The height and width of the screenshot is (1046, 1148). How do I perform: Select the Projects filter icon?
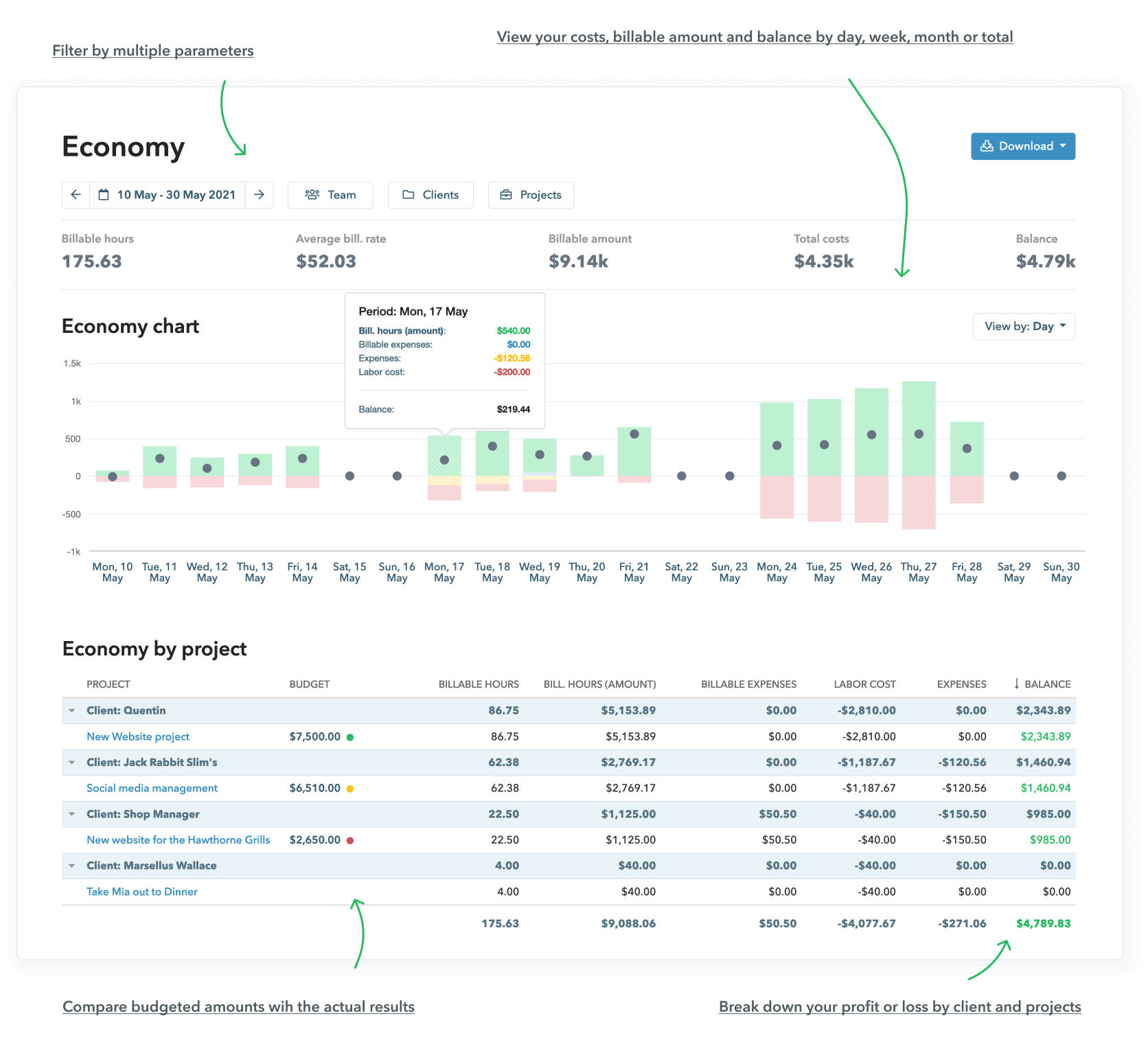coord(506,195)
